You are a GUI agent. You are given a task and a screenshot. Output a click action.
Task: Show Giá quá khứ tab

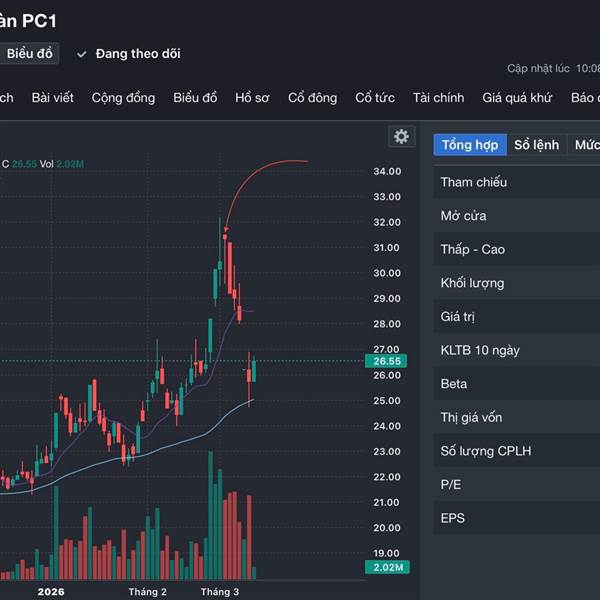click(517, 97)
